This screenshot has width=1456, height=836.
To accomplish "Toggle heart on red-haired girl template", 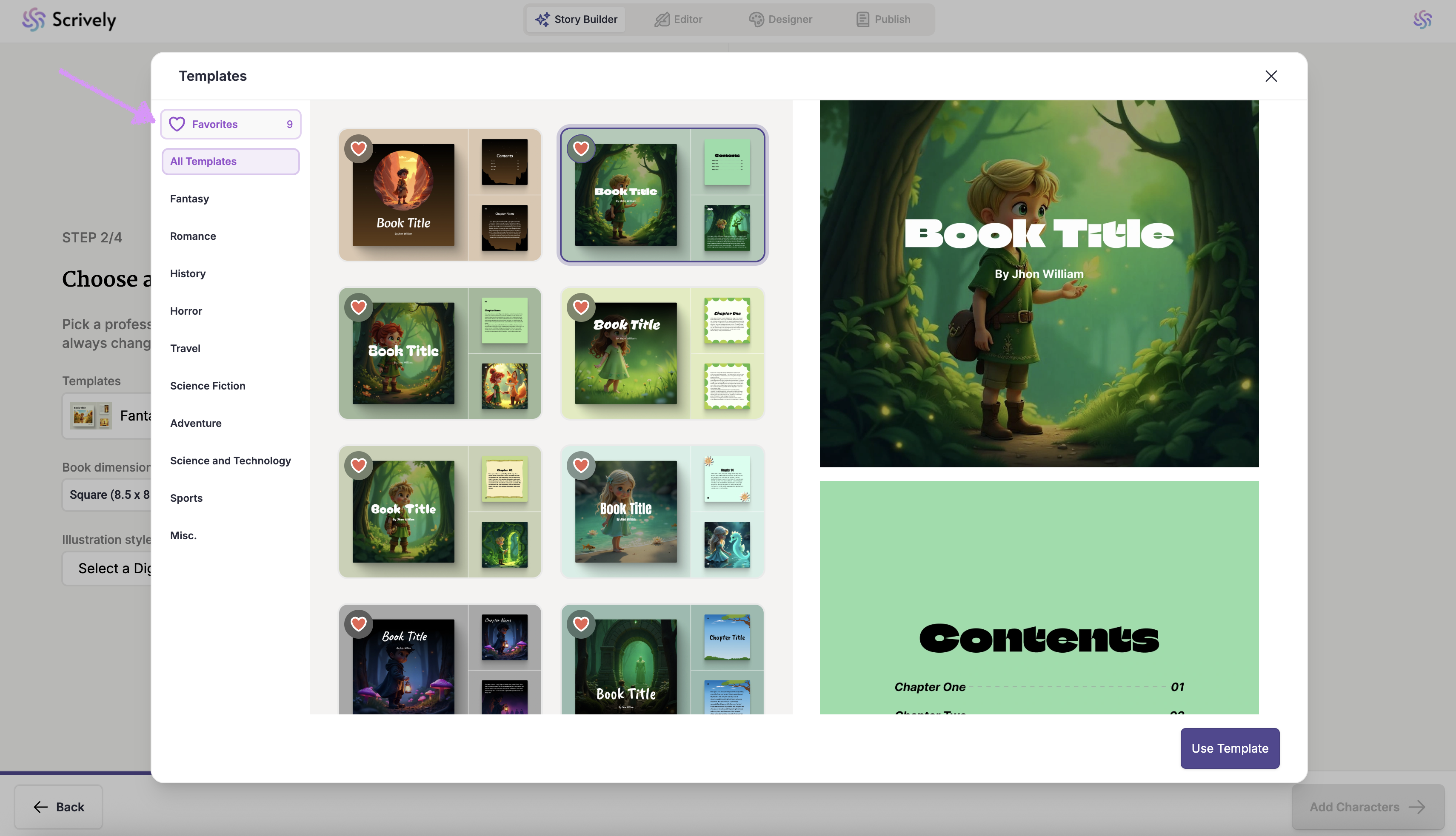I will coord(358,307).
